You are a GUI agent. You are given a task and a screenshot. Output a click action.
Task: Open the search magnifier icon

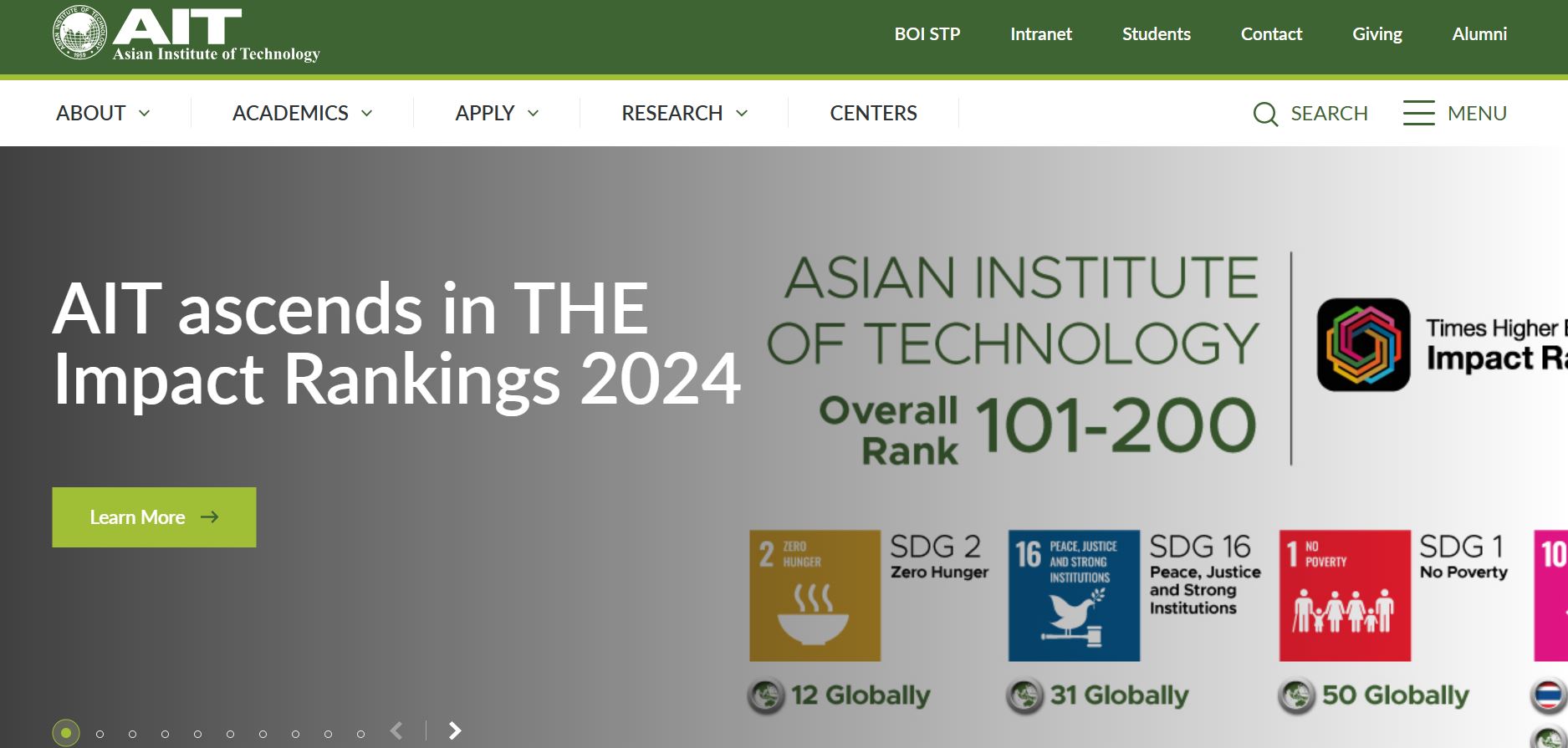click(1265, 114)
